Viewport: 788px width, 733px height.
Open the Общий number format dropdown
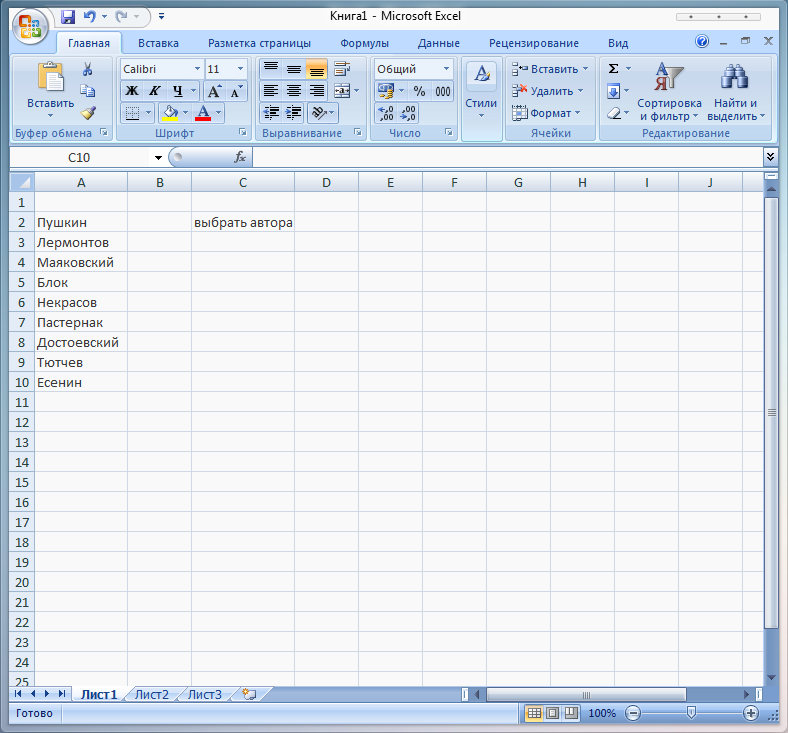tap(446, 69)
